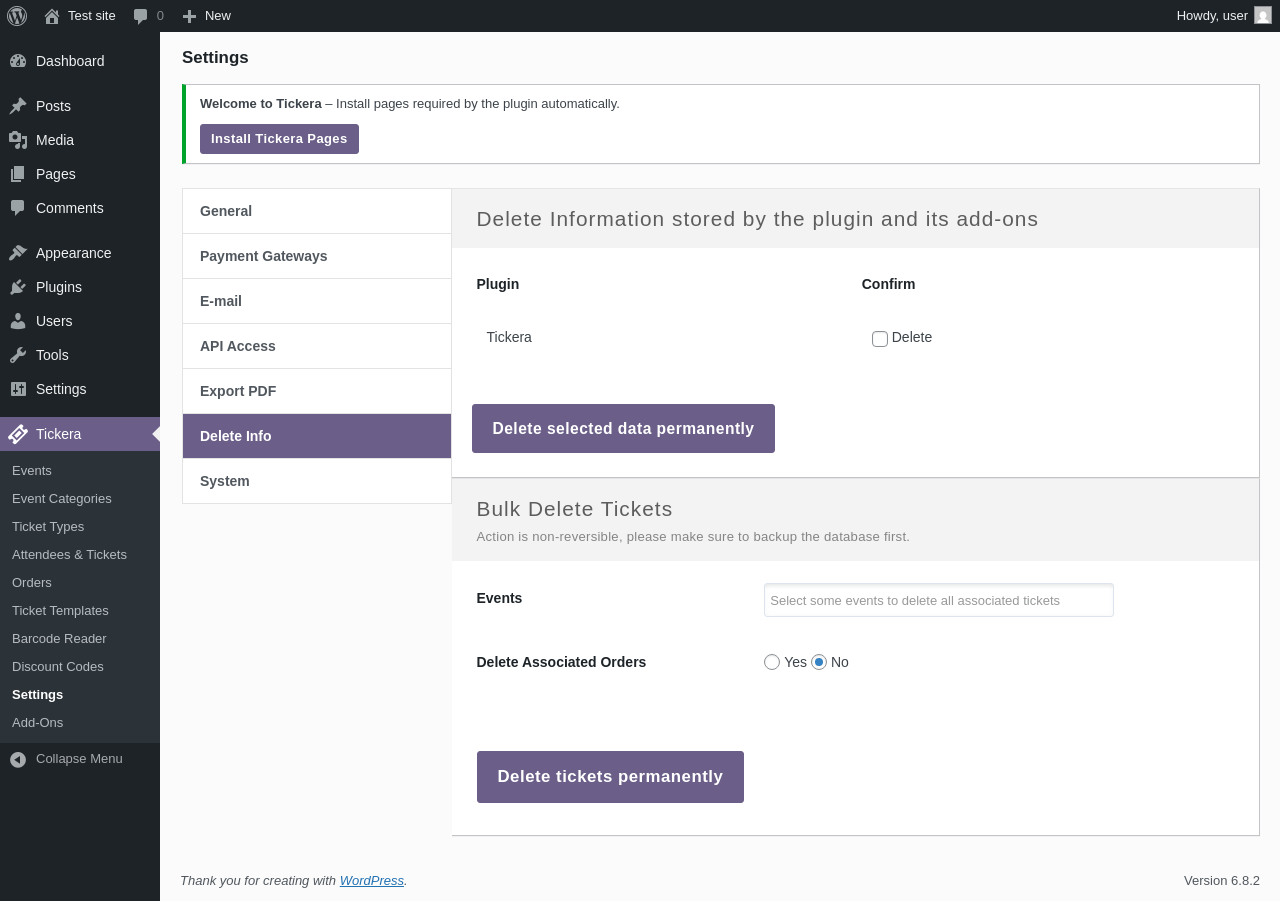The width and height of the screenshot is (1280, 901).
Task: Open the Events selection dropdown field
Action: [x=938, y=600]
